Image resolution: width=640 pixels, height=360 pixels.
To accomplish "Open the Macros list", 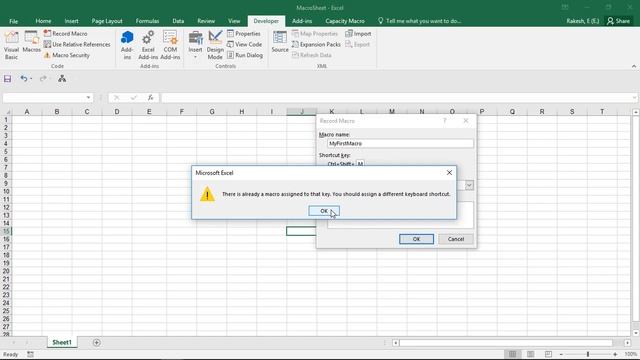I will coord(31,42).
